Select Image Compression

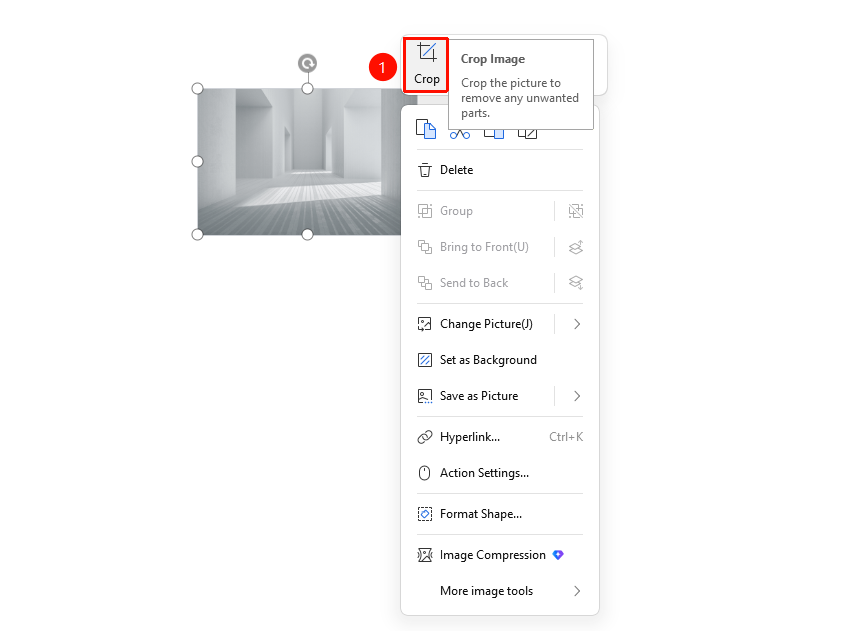pyautogui.click(x=500, y=555)
